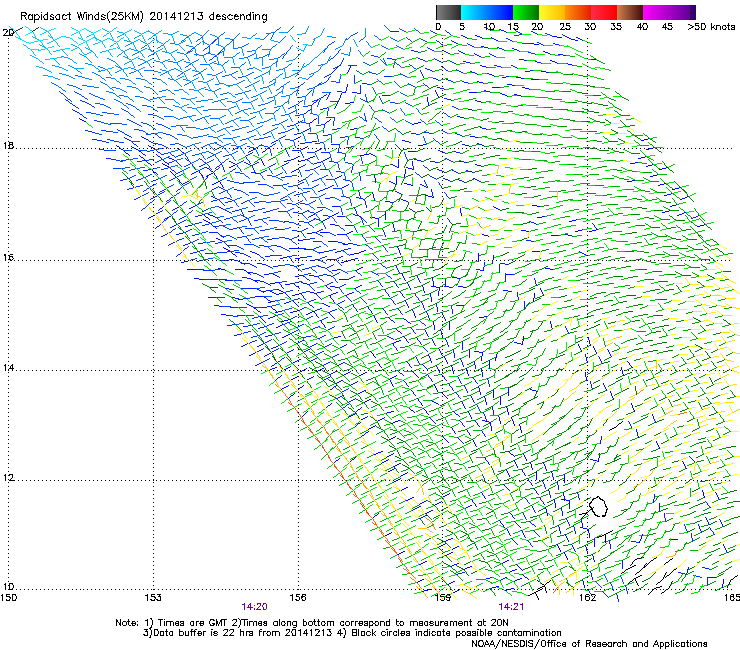Click the 'Rapidscat Winds(25KM) 20141213 descending' title
Viewport: 740px width, 650px height.
[143, 17]
